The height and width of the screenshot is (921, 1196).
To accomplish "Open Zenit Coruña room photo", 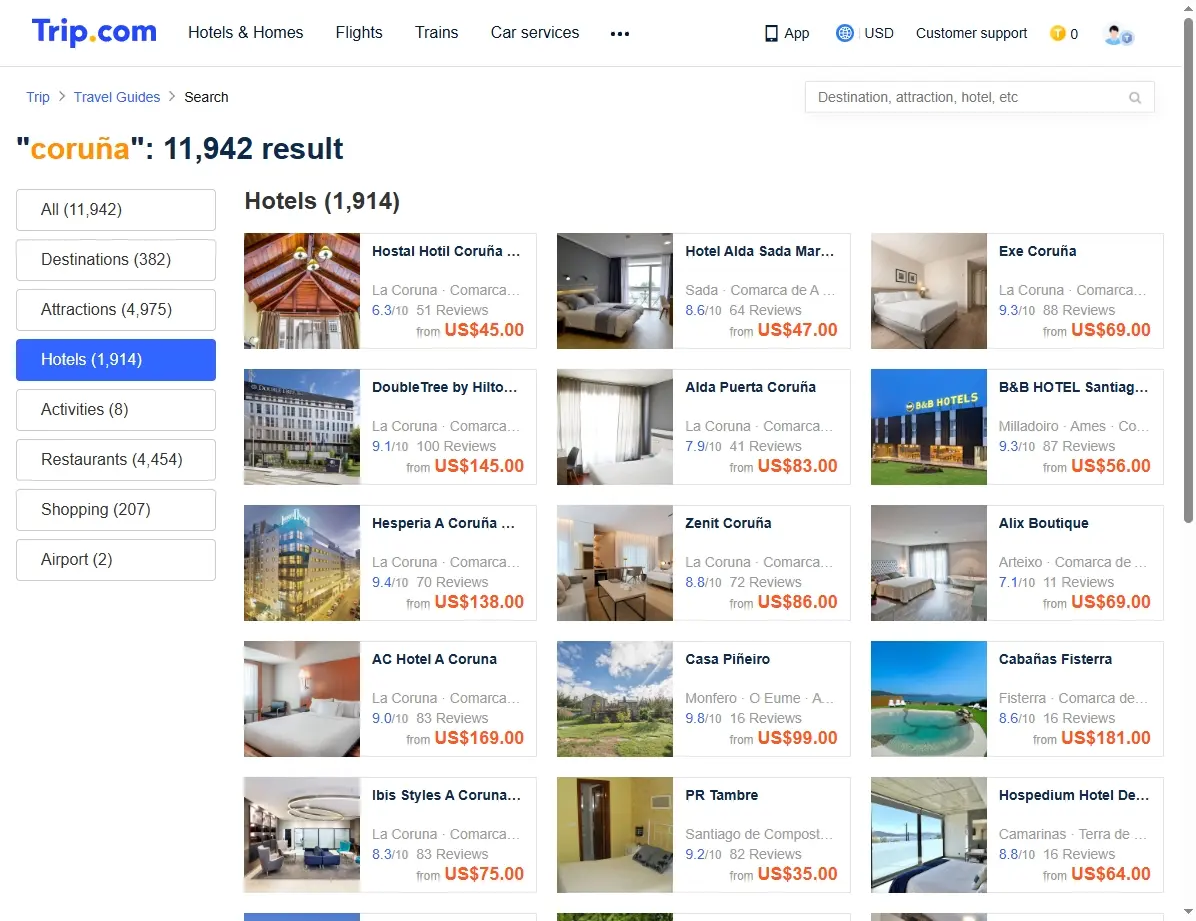I will pyautogui.click(x=615, y=563).
